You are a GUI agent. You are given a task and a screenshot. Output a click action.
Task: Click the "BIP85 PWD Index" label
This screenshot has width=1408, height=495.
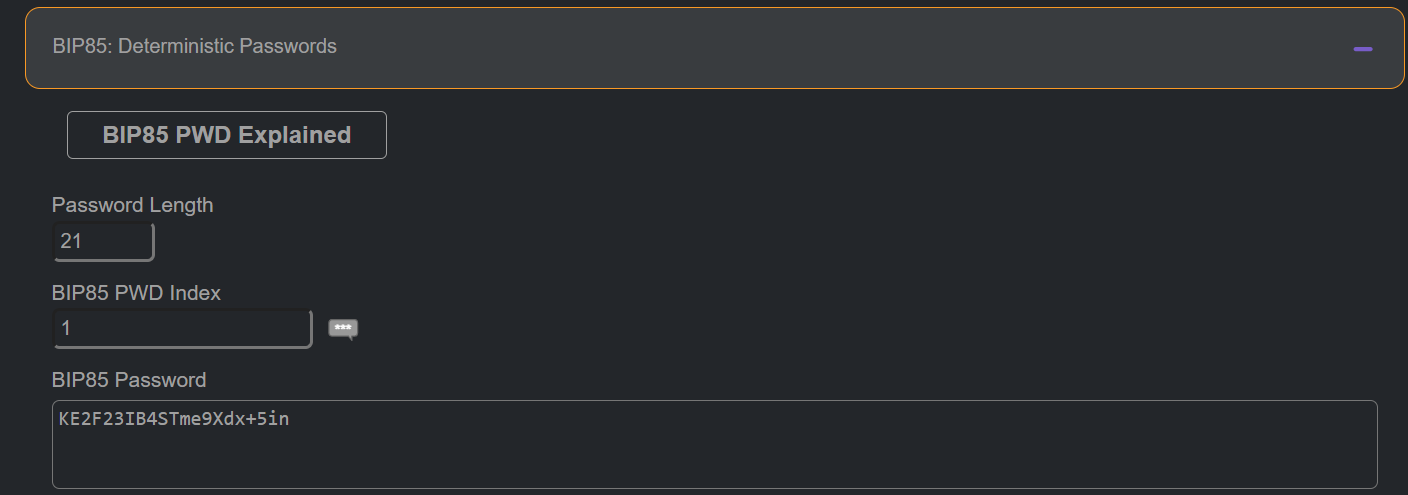tap(136, 293)
